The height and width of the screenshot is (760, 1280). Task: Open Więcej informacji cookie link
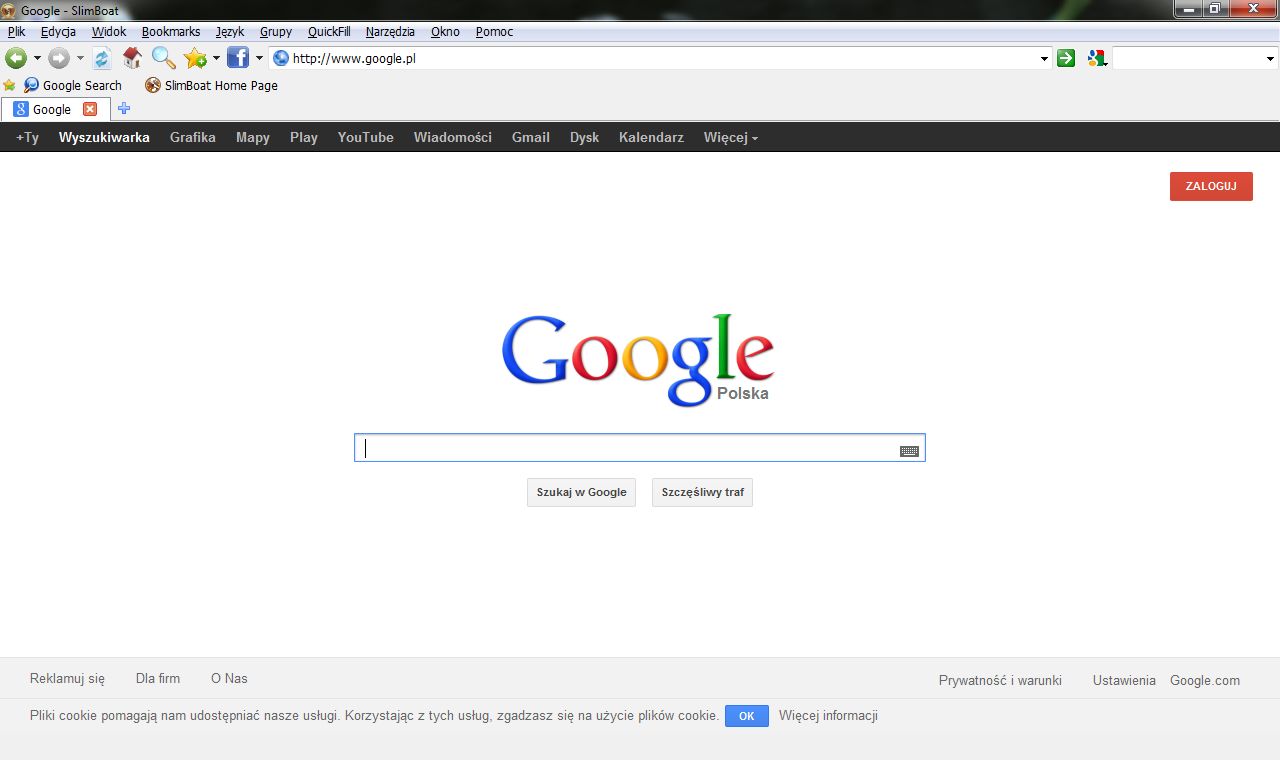point(828,716)
